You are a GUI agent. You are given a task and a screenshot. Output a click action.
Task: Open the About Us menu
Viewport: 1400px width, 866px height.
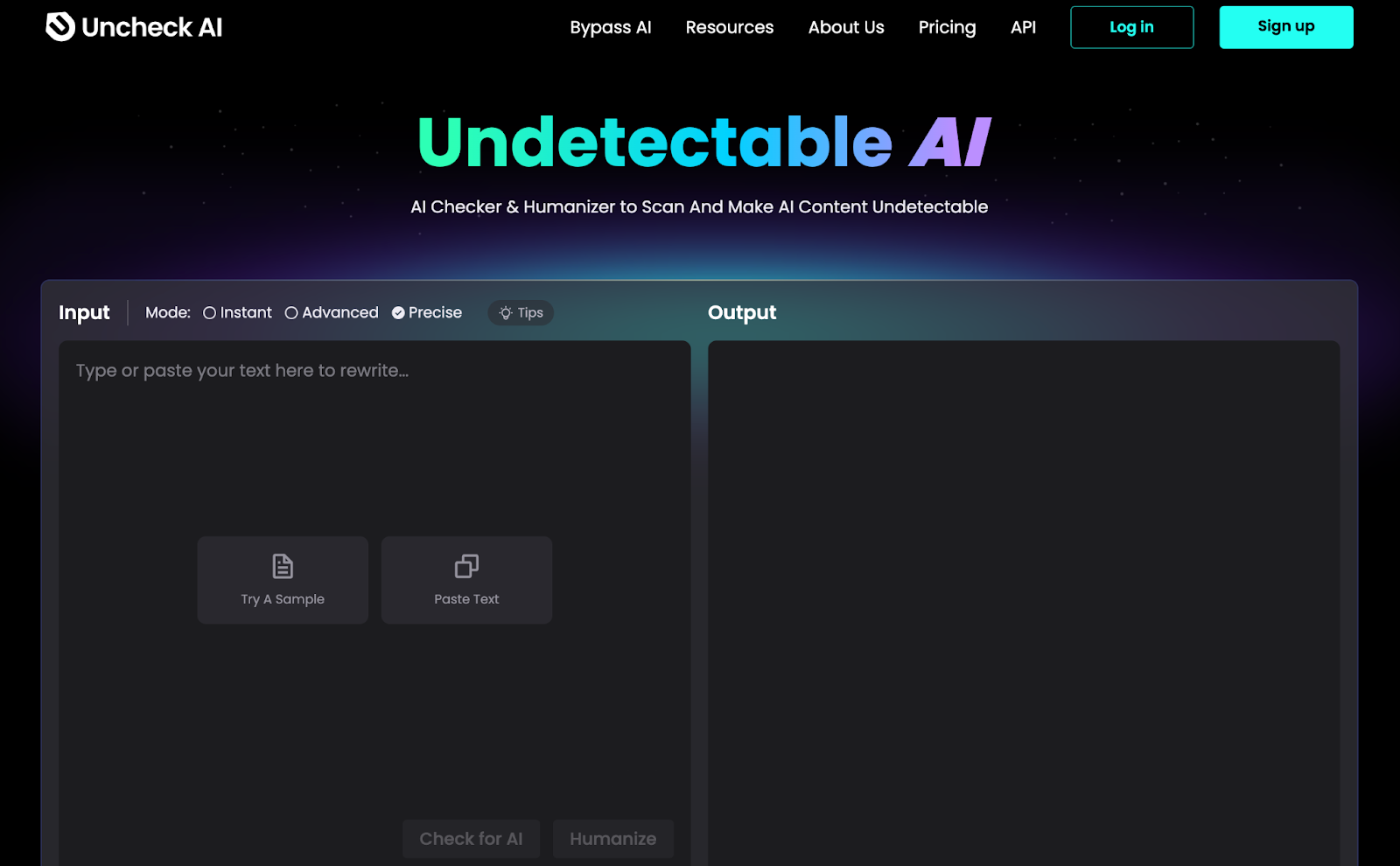click(x=846, y=27)
